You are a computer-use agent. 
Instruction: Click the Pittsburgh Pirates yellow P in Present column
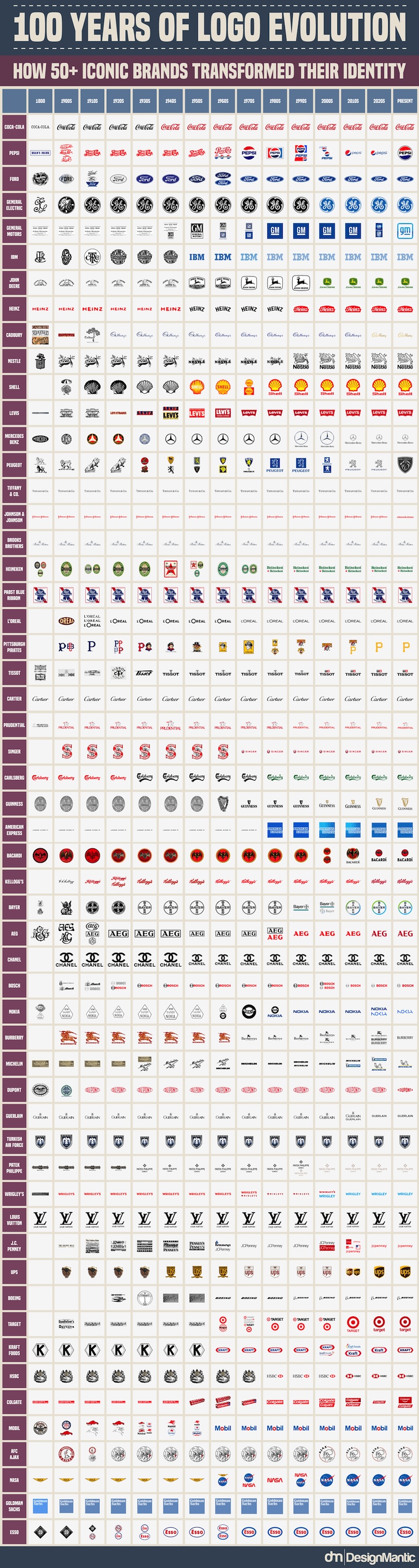tap(406, 647)
